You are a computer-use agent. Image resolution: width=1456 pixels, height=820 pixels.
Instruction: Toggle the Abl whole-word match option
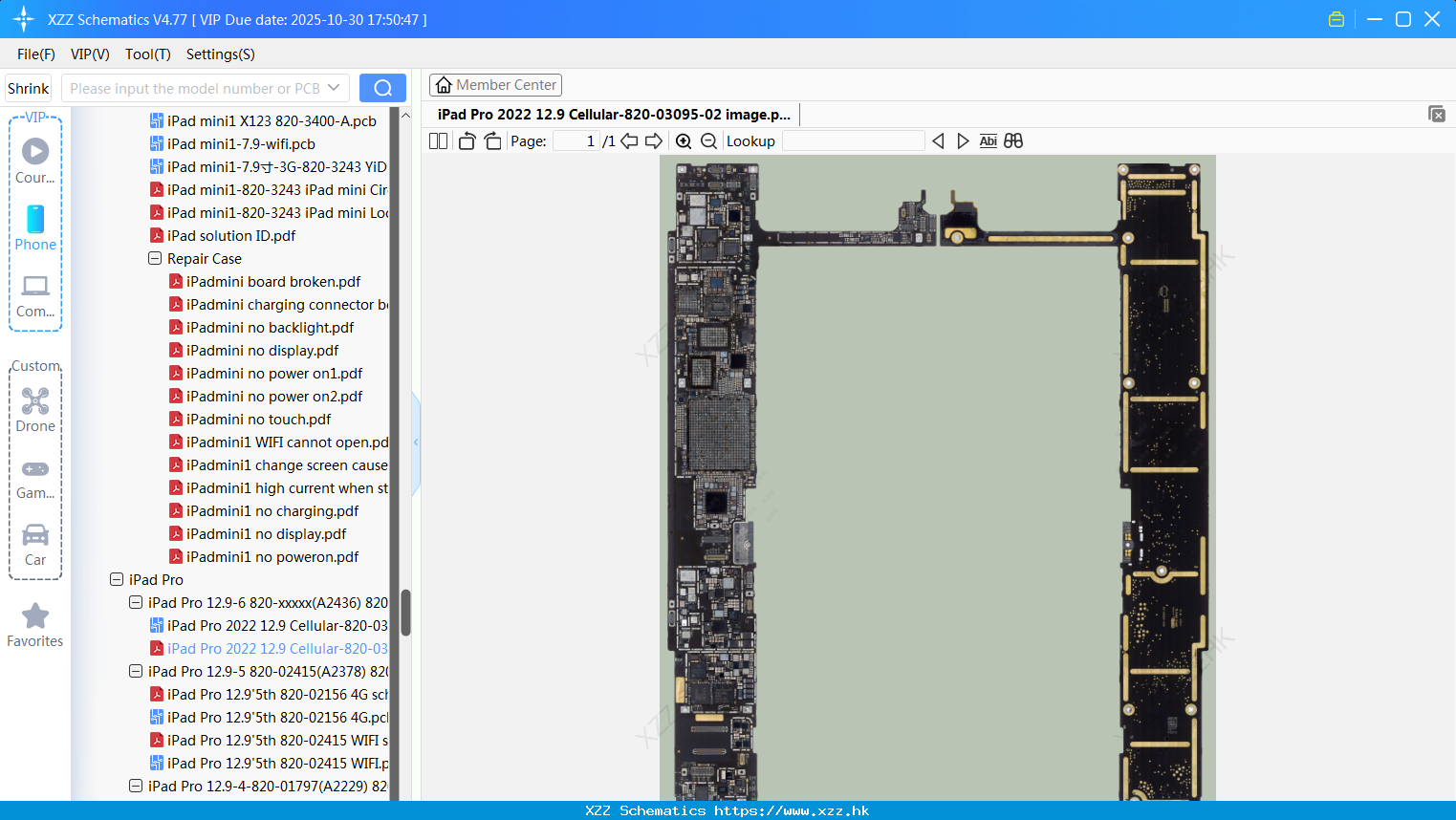tap(989, 141)
